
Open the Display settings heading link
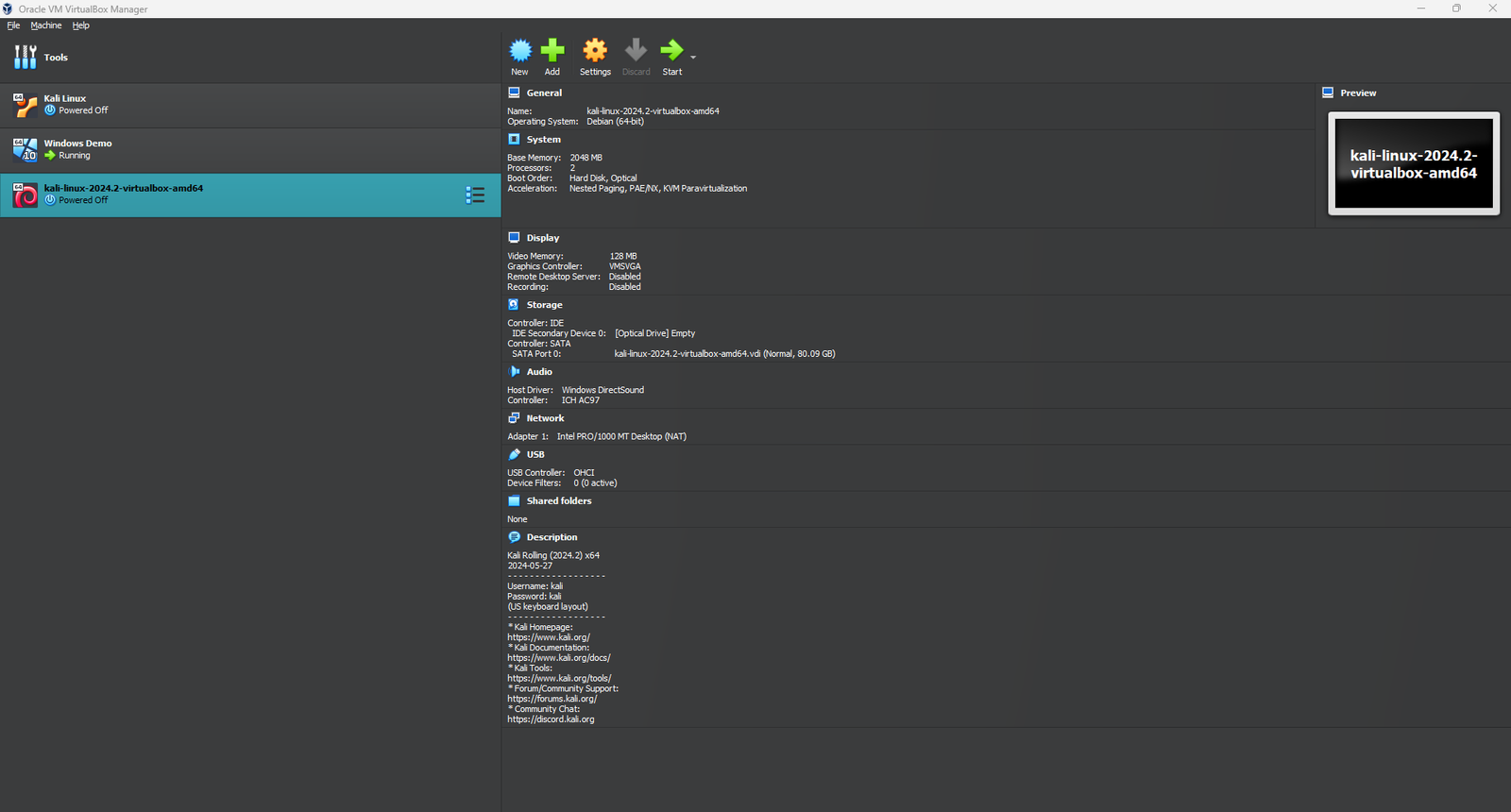[x=543, y=238]
